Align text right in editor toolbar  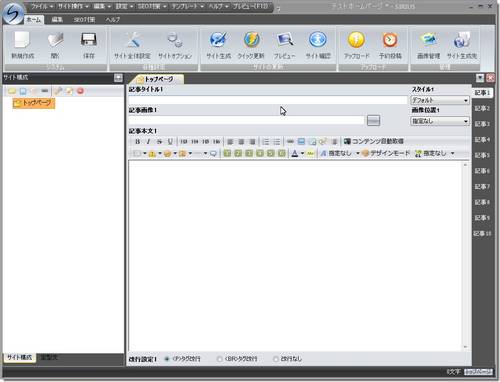[x=252, y=142]
